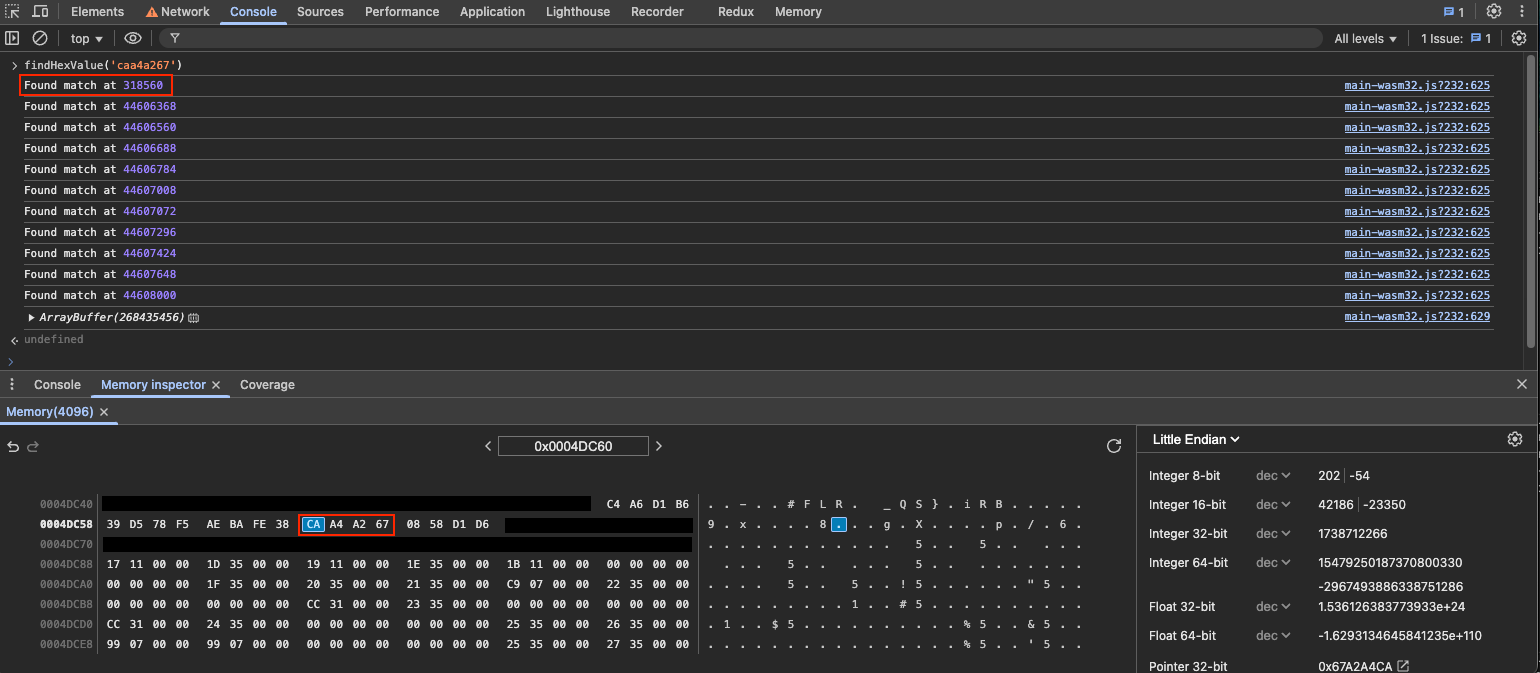Go to previous memory page
The width and height of the screenshot is (1540, 673).
pyautogui.click(x=488, y=446)
